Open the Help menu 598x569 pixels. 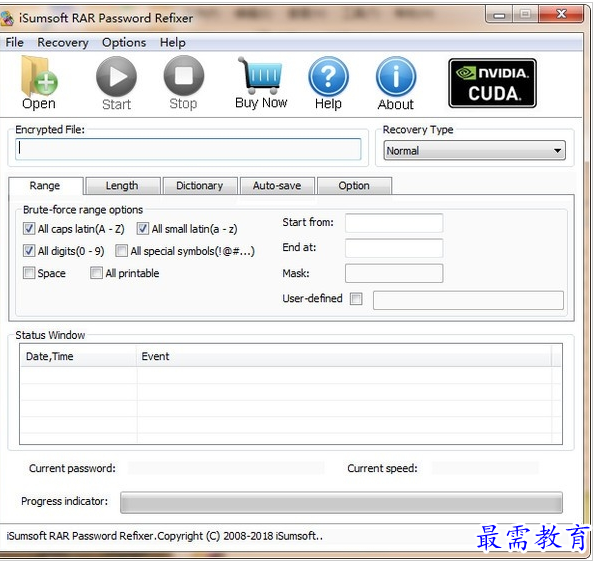click(x=172, y=42)
